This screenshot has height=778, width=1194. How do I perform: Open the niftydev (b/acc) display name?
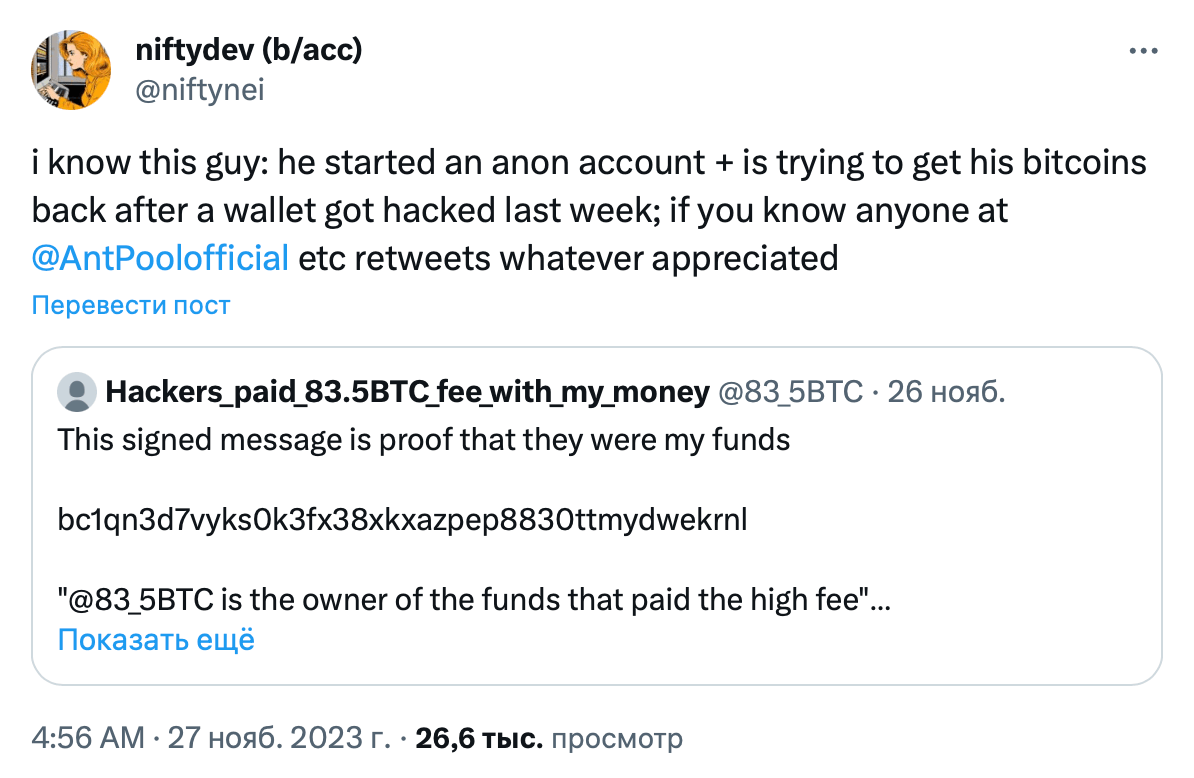(x=248, y=49)
